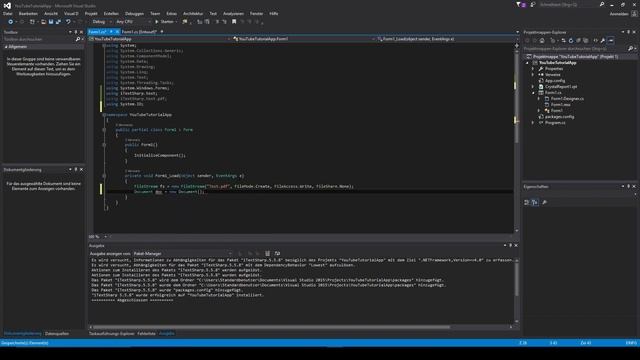Click the Solution Explorer view code icon
This screenshot has width=640, height=360.
(596, 40)
